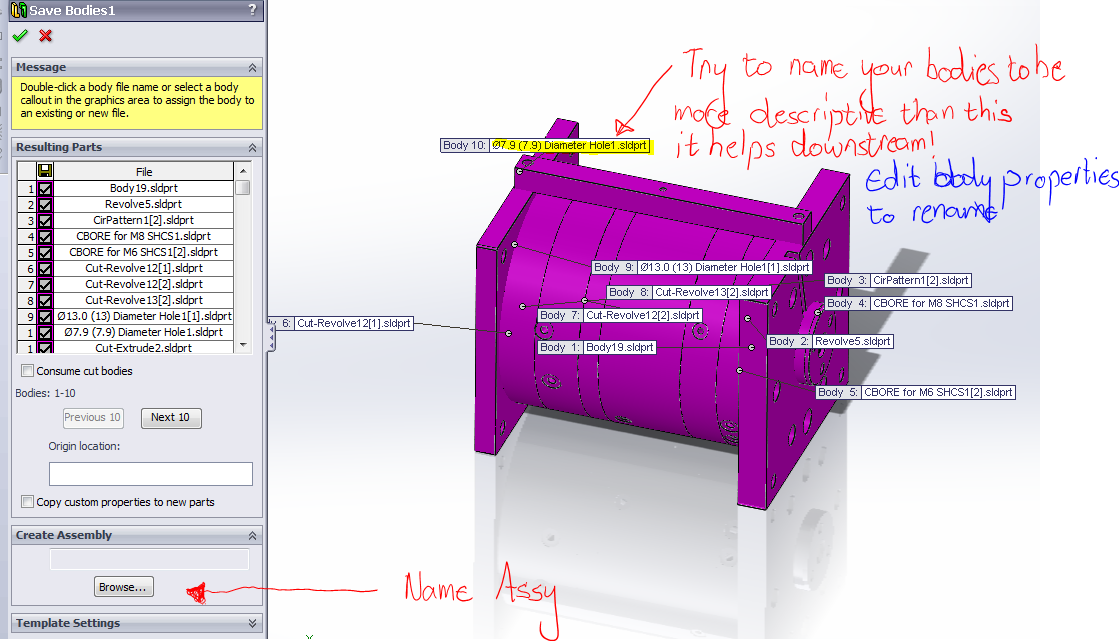Accept Save Bodies with the green checkmark
1119x641 pixels.
20,35
